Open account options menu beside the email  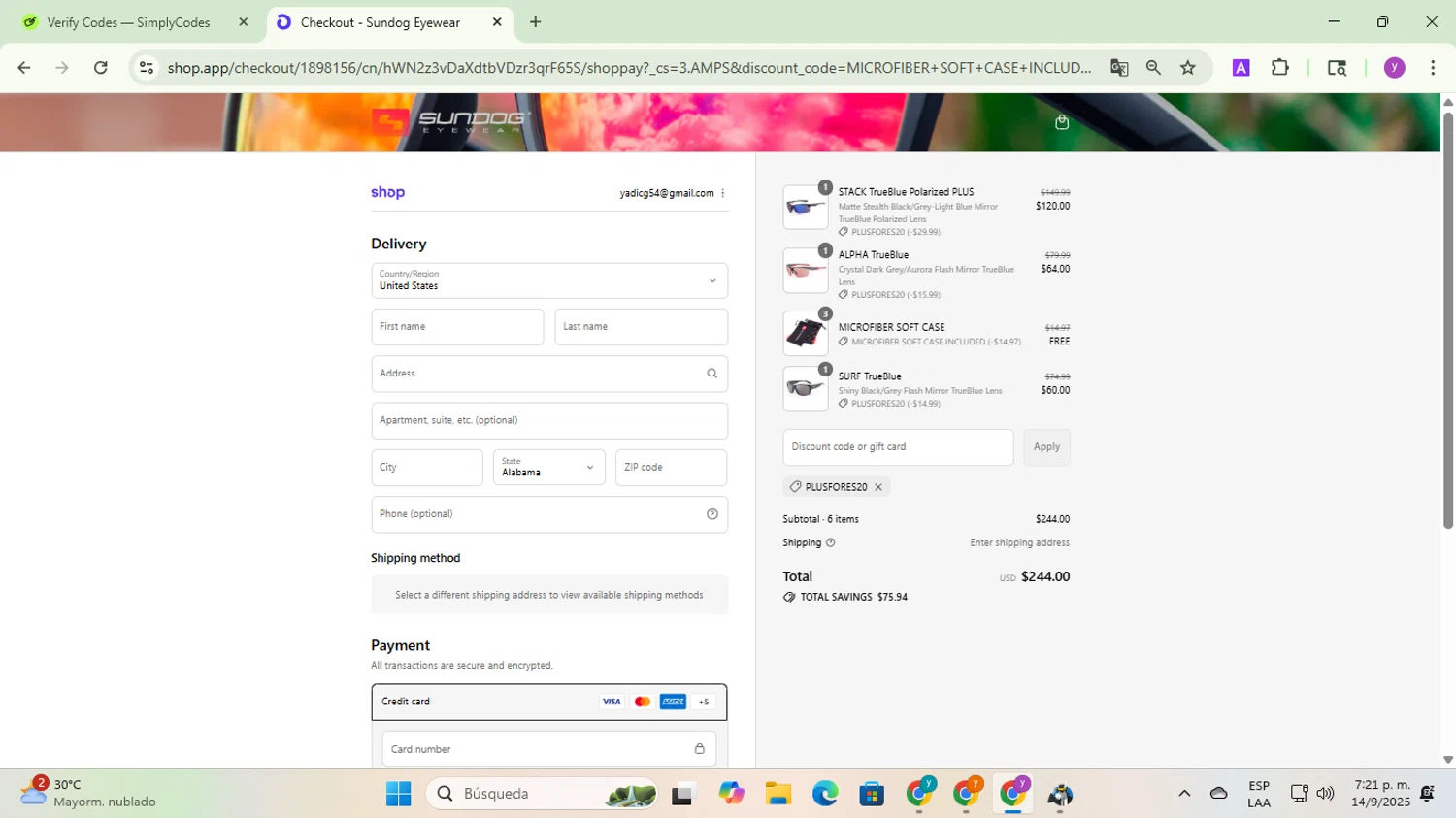(723, 193)
